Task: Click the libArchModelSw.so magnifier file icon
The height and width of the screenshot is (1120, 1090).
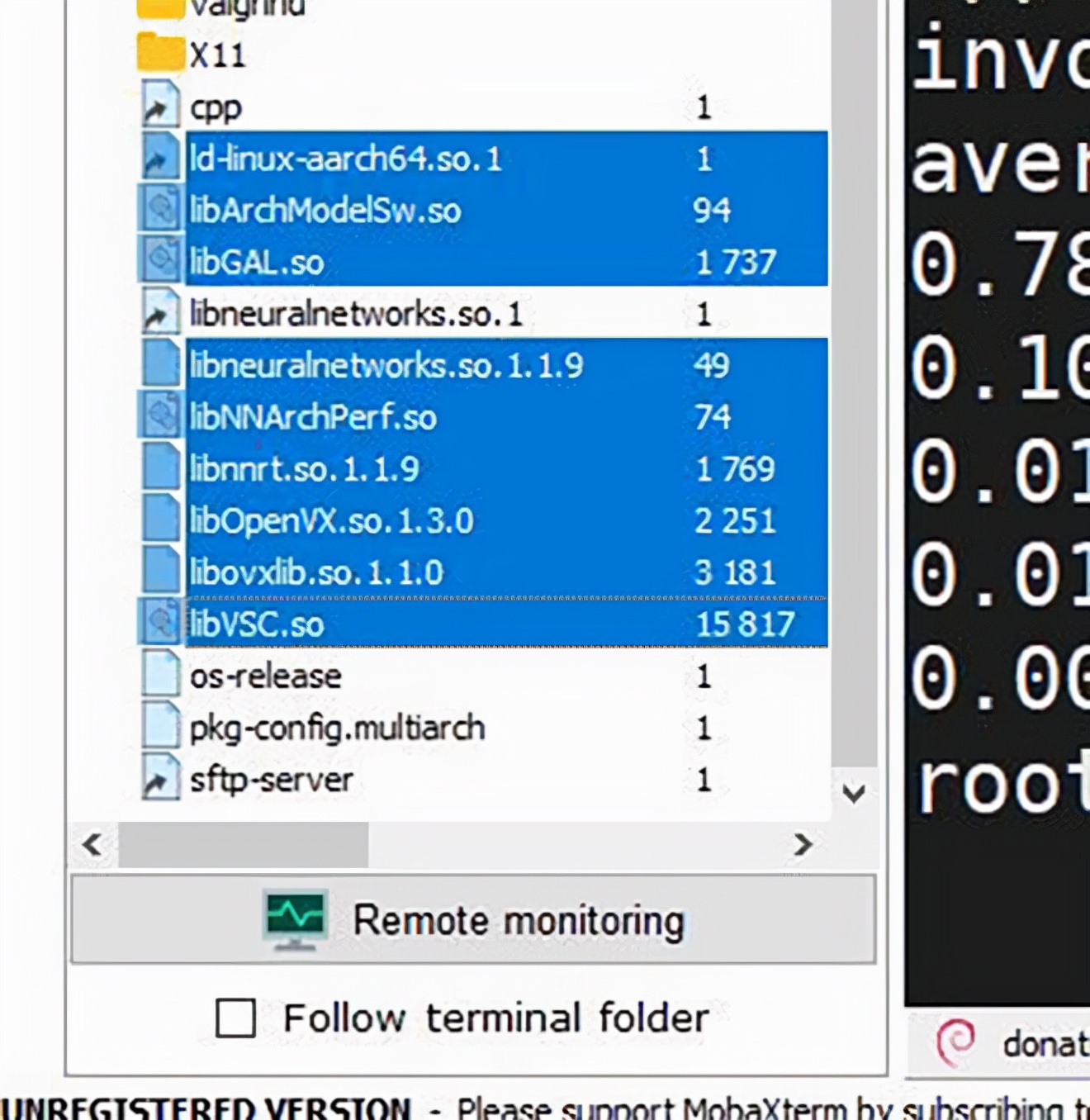Action: click(162, 211)
